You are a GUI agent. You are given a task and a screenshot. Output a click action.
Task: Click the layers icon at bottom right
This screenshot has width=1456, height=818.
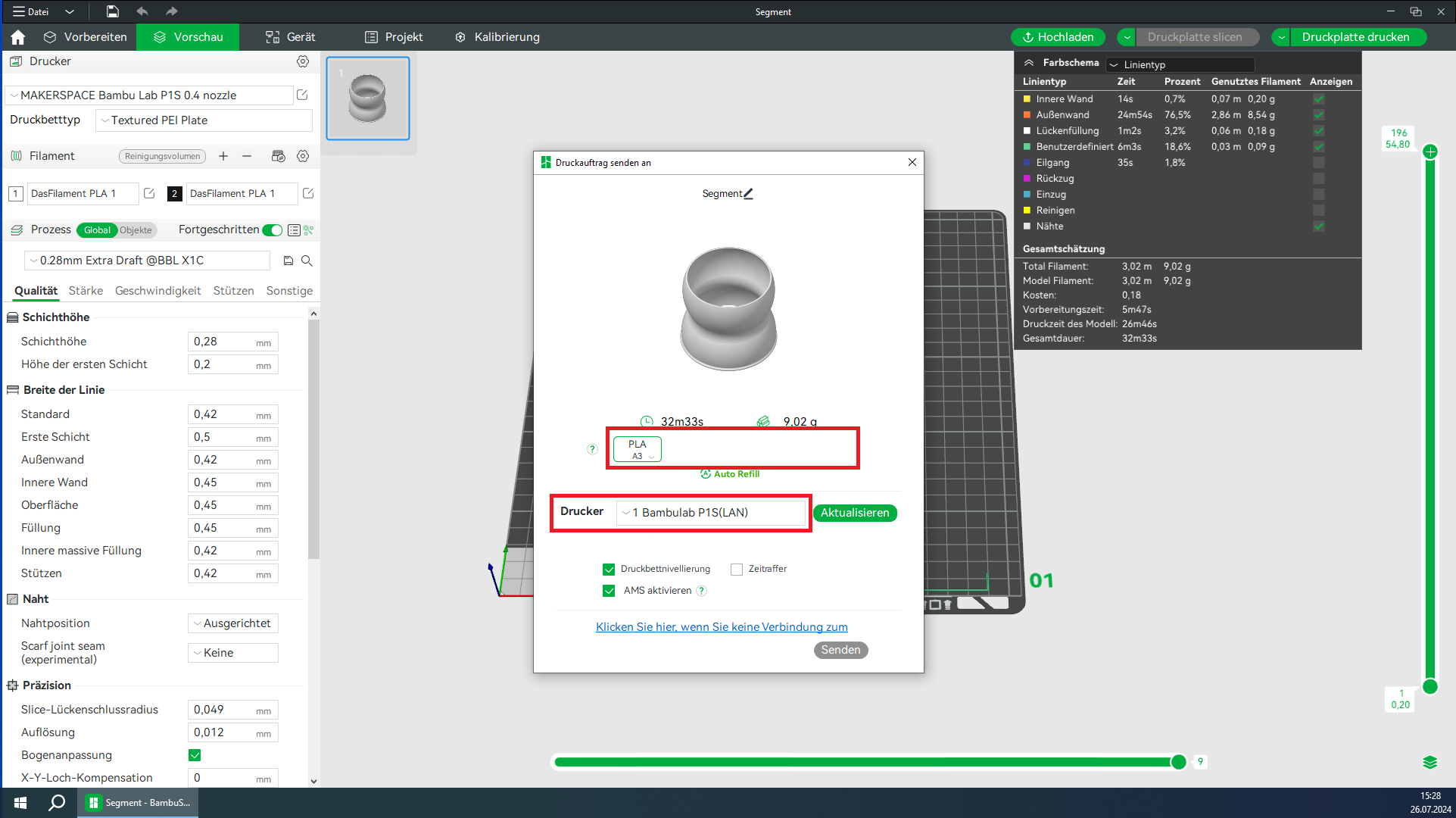pos(1429,762)
